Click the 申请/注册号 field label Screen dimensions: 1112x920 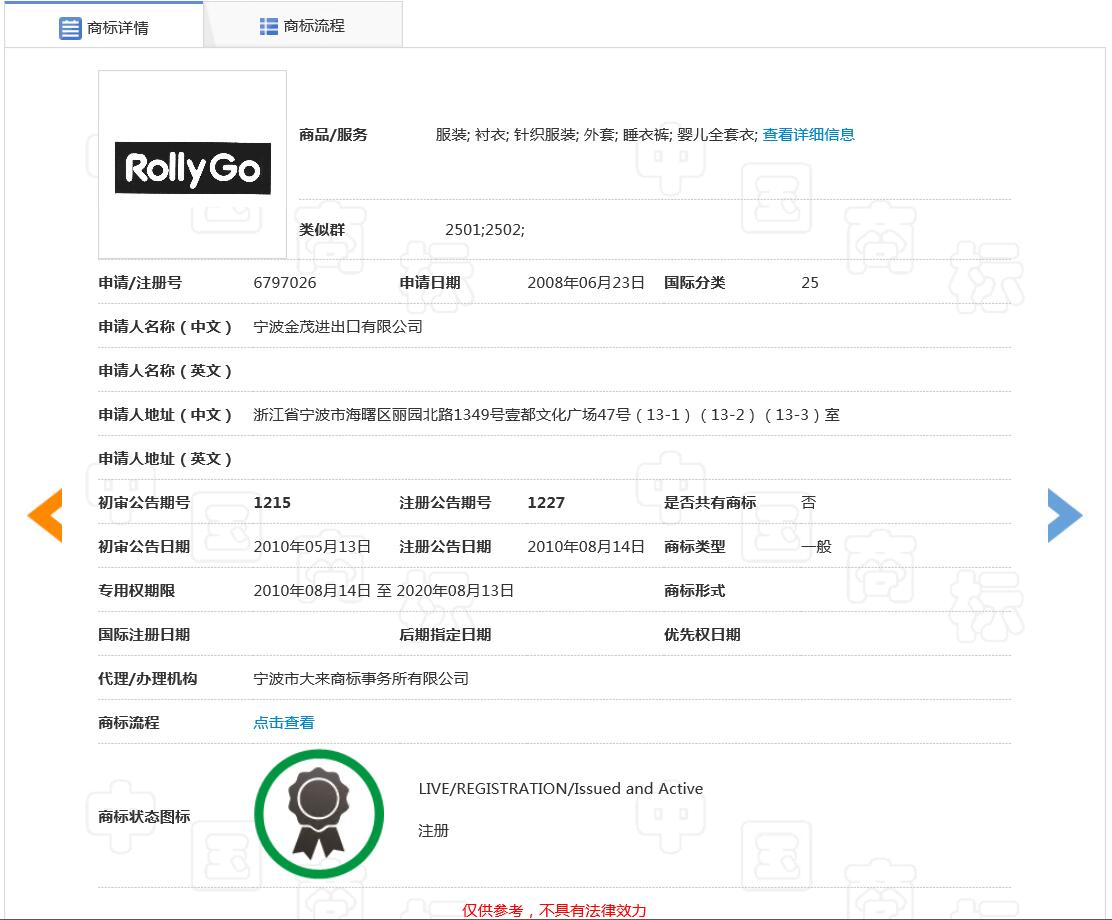click(140, 283)
